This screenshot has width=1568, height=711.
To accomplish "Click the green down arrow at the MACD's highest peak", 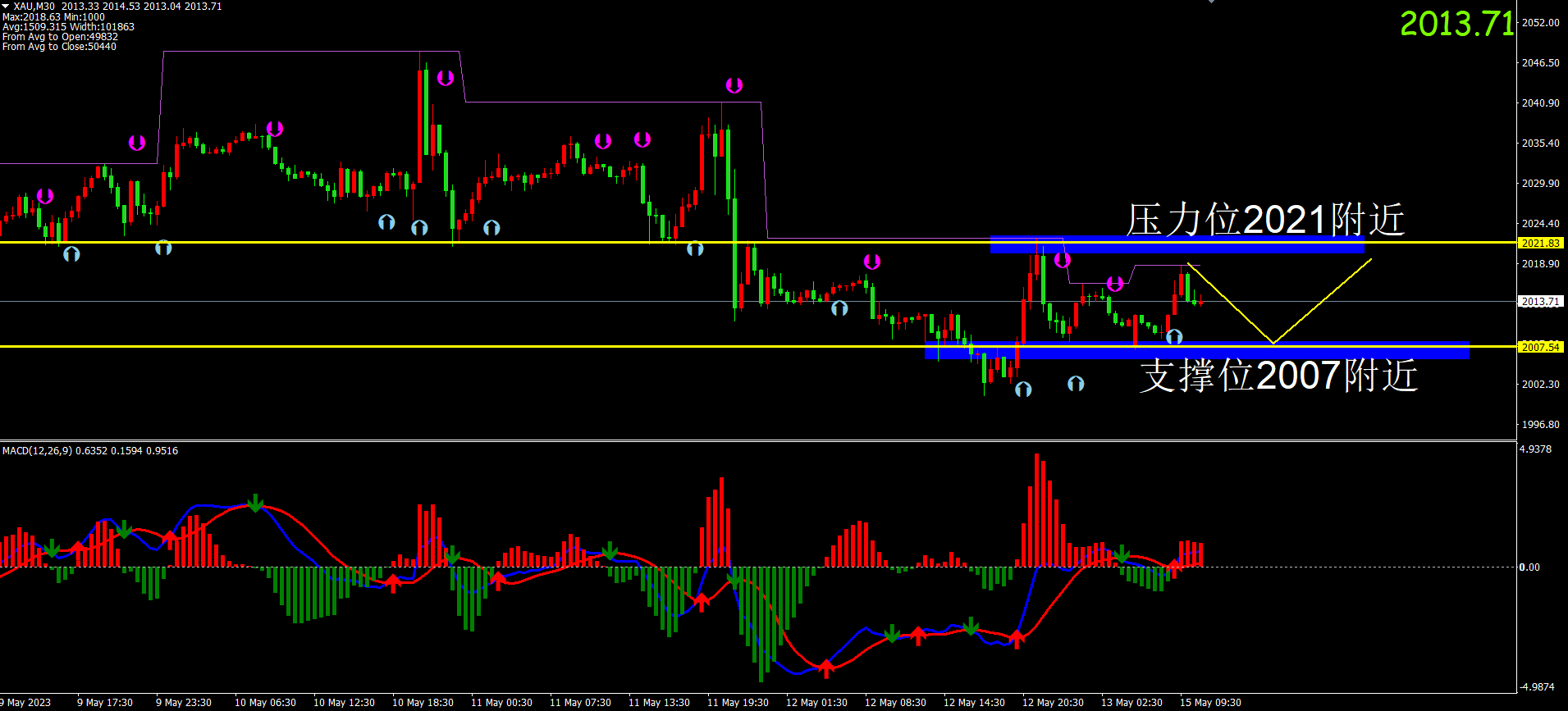I will (255, 503).
